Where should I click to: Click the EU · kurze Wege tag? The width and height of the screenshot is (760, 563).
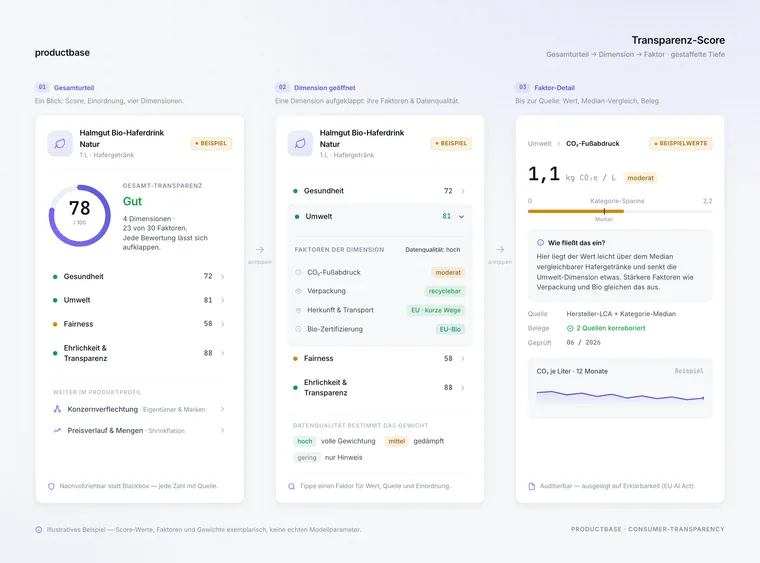[x=436, y=310]
